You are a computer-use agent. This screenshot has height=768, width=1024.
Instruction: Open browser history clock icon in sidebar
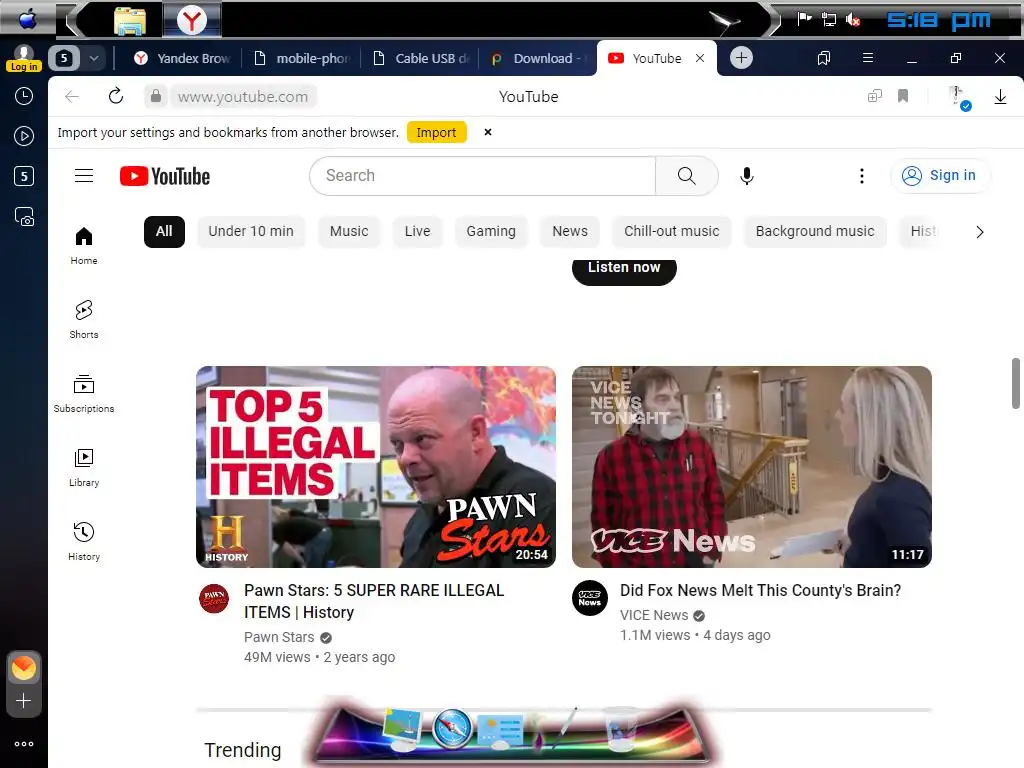(24, 97)
